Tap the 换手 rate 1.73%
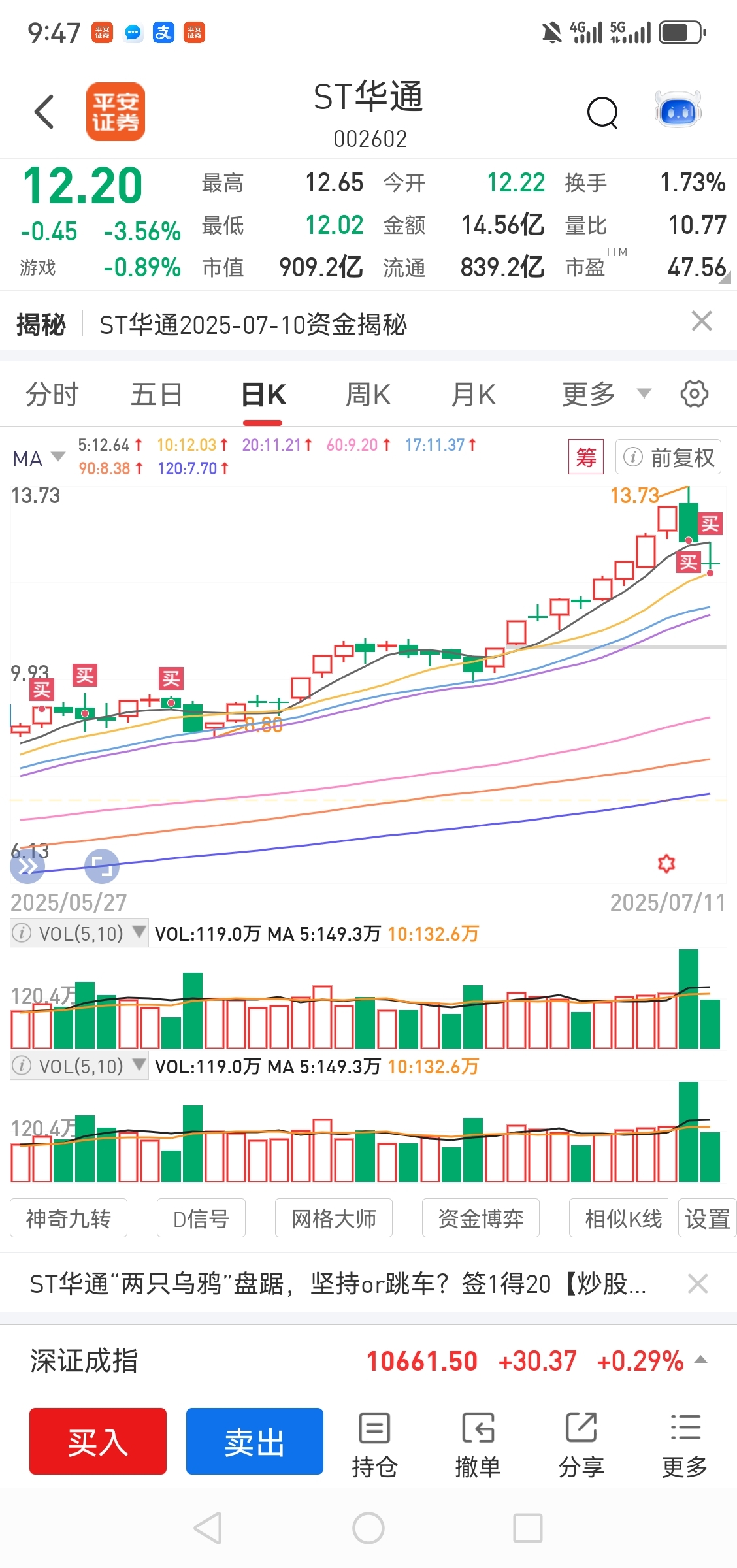 point(693,182)
